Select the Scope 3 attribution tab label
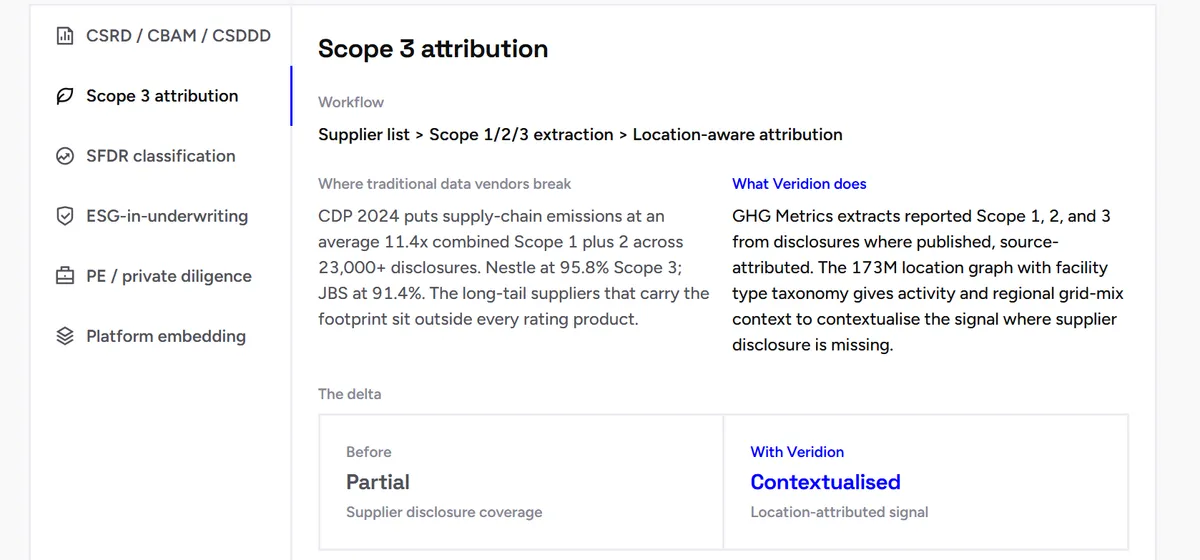1200x560 pixels. (x=162, y=96)
